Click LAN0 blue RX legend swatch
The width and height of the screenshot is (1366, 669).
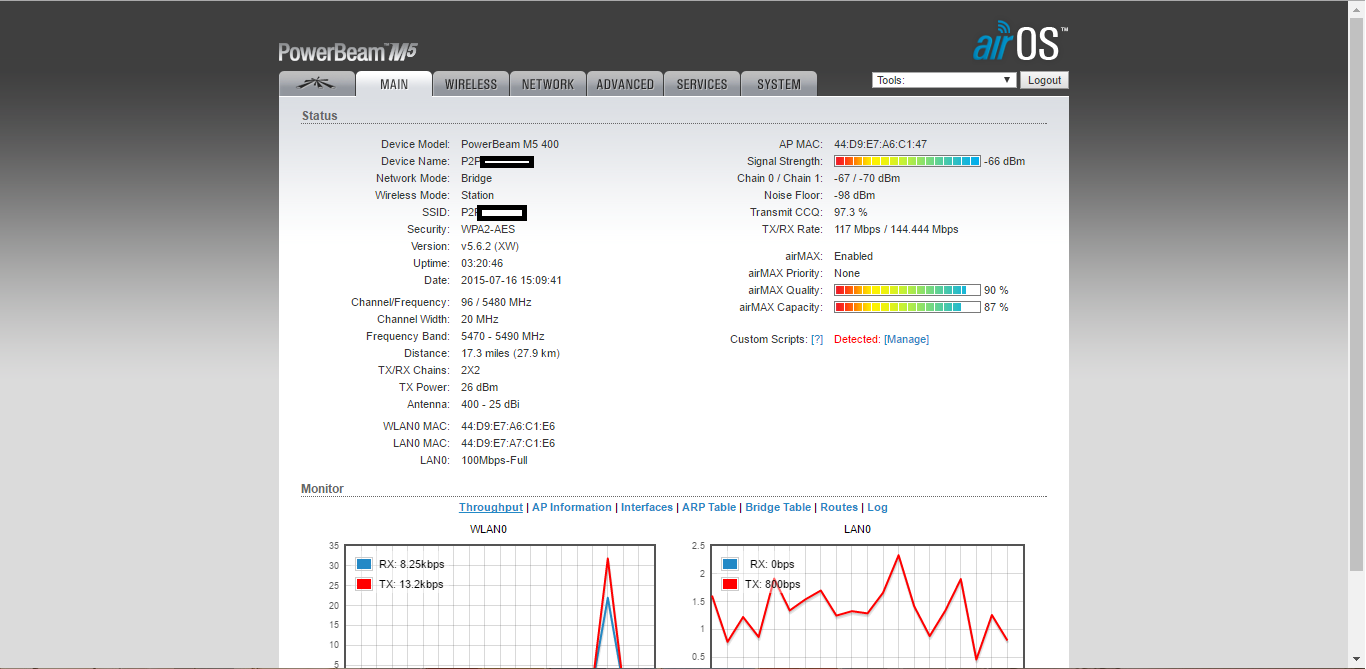pos(731,564)
